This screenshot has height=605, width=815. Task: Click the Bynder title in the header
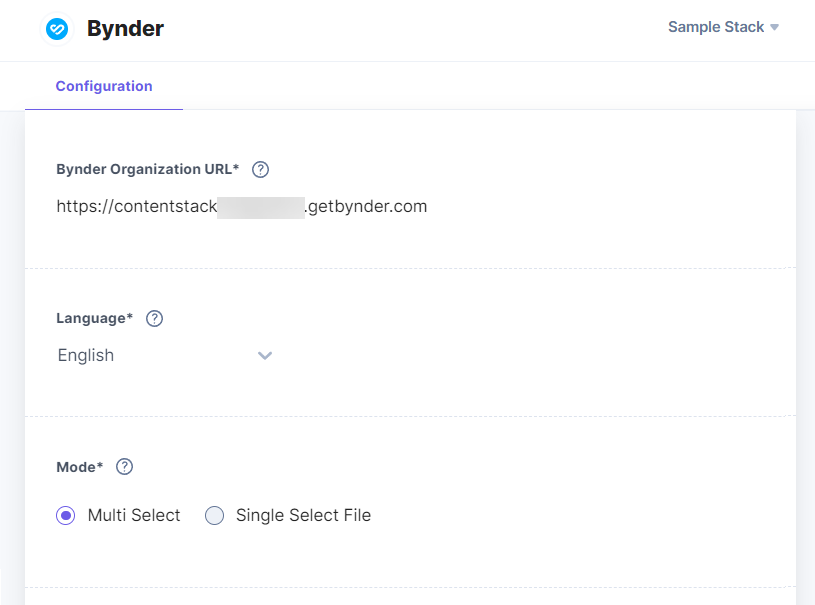pos(125,28)
